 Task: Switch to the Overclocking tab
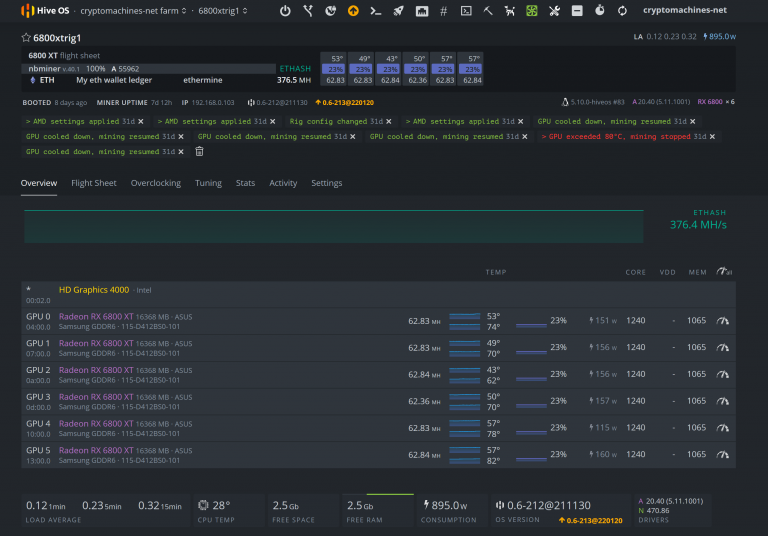point(155,183)
